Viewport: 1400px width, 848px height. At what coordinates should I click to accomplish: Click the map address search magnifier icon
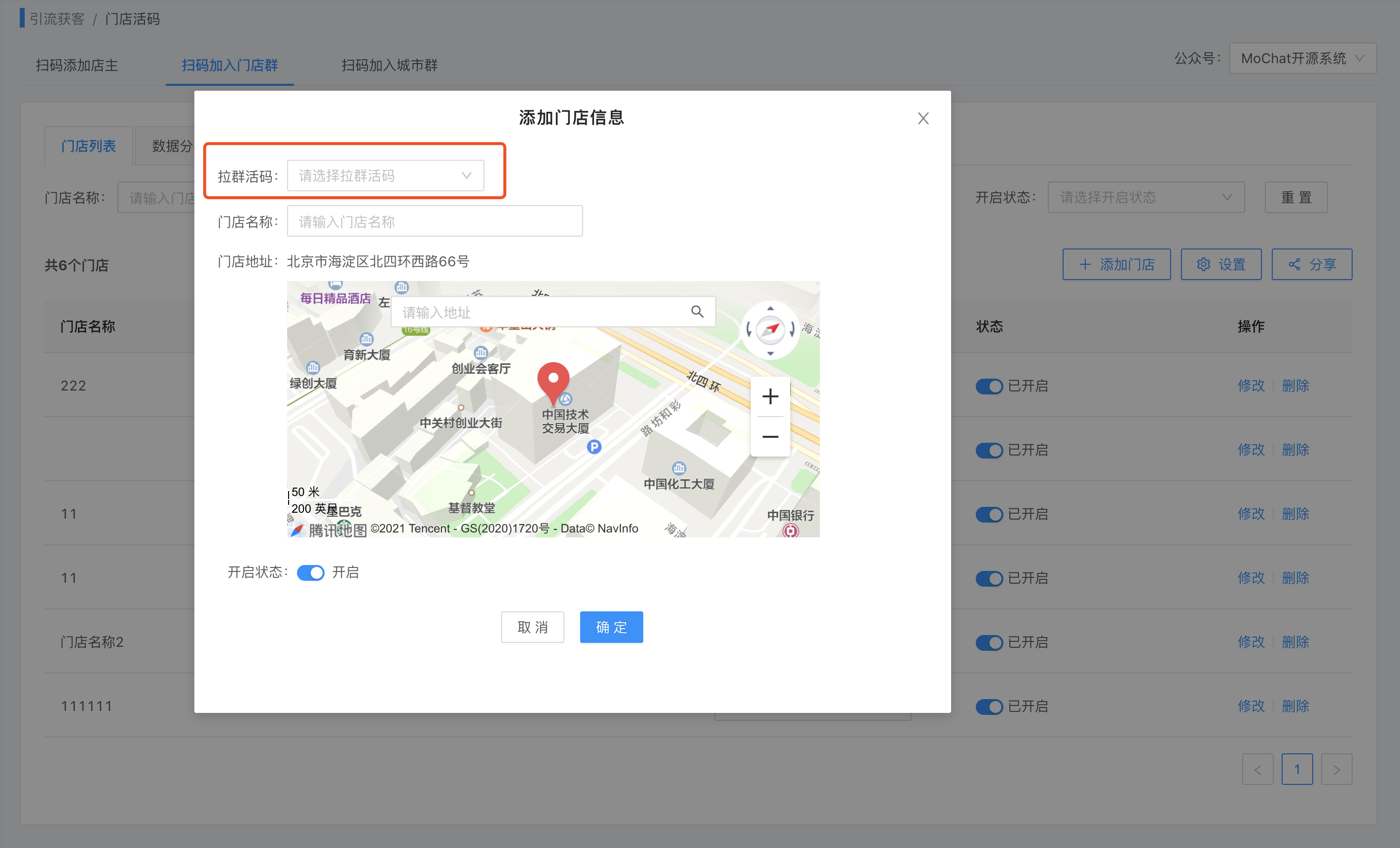[697, 311]
